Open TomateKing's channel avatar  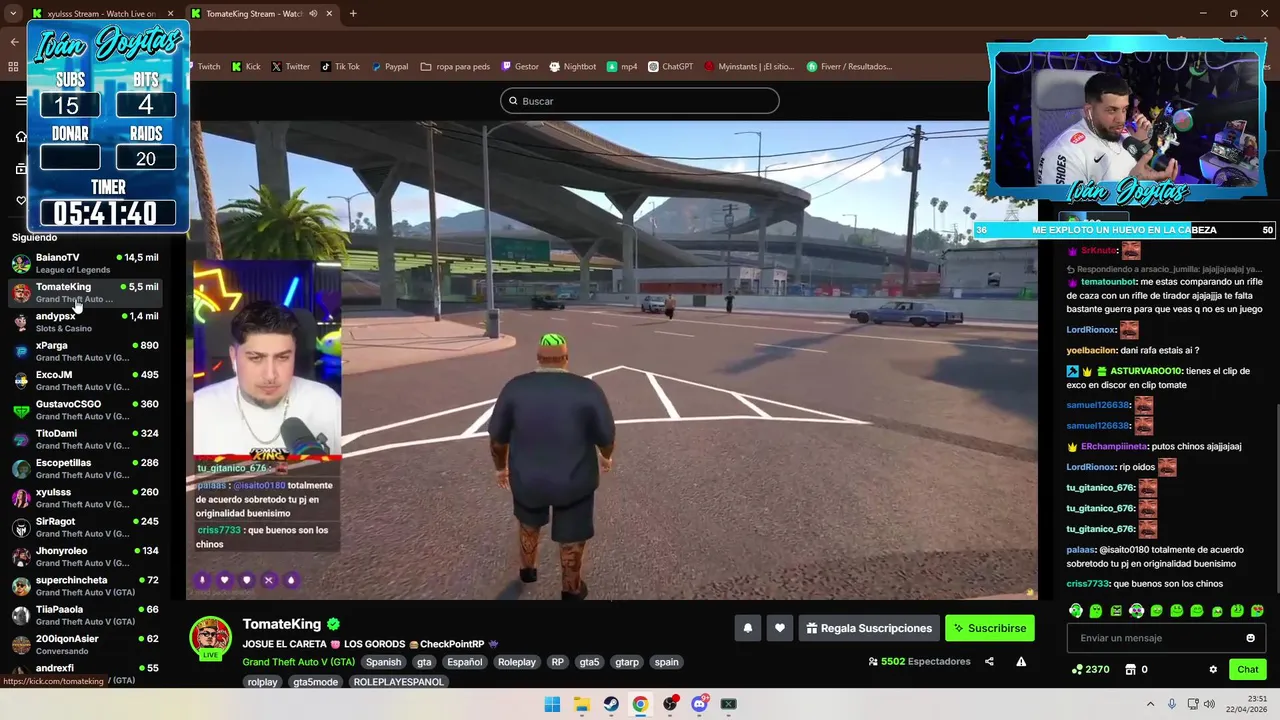coord(211,638)
